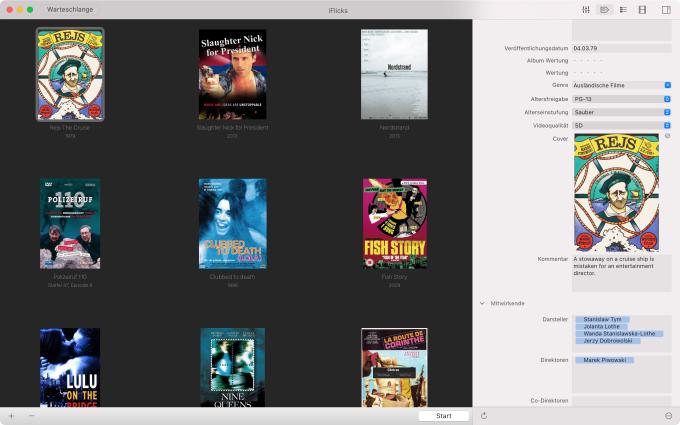Remove item with minus button
The width and height of the screenshot is (680, 425).
pyautogui.click(x=31, y=415)
